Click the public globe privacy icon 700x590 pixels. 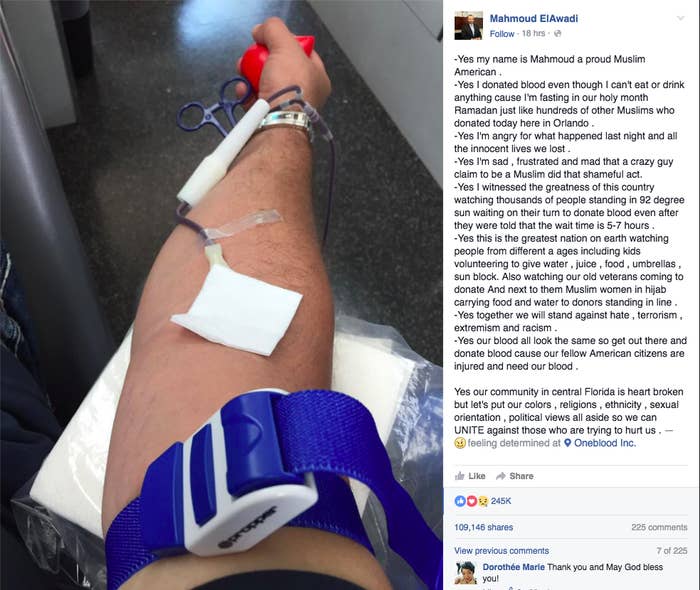click(557, 33)
